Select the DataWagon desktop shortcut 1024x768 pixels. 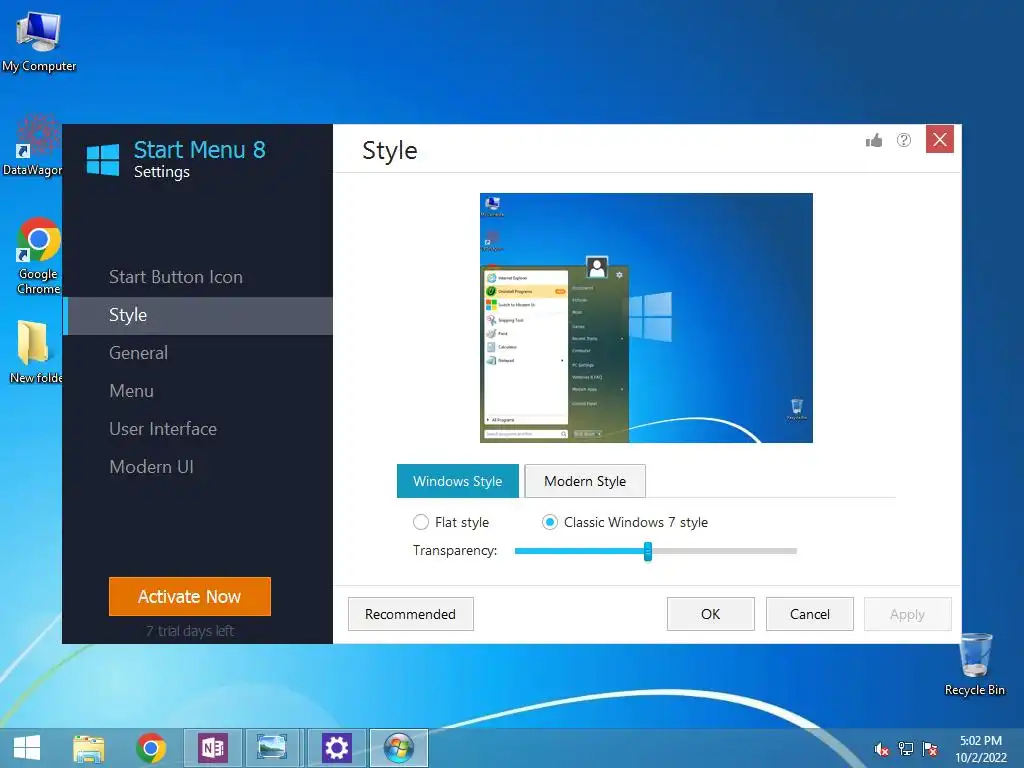coord(33,147)
